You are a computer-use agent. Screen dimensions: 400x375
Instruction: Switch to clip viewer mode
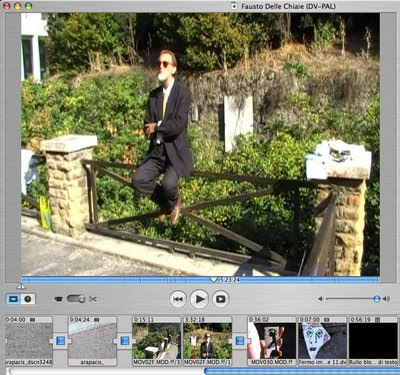(14, 299)
